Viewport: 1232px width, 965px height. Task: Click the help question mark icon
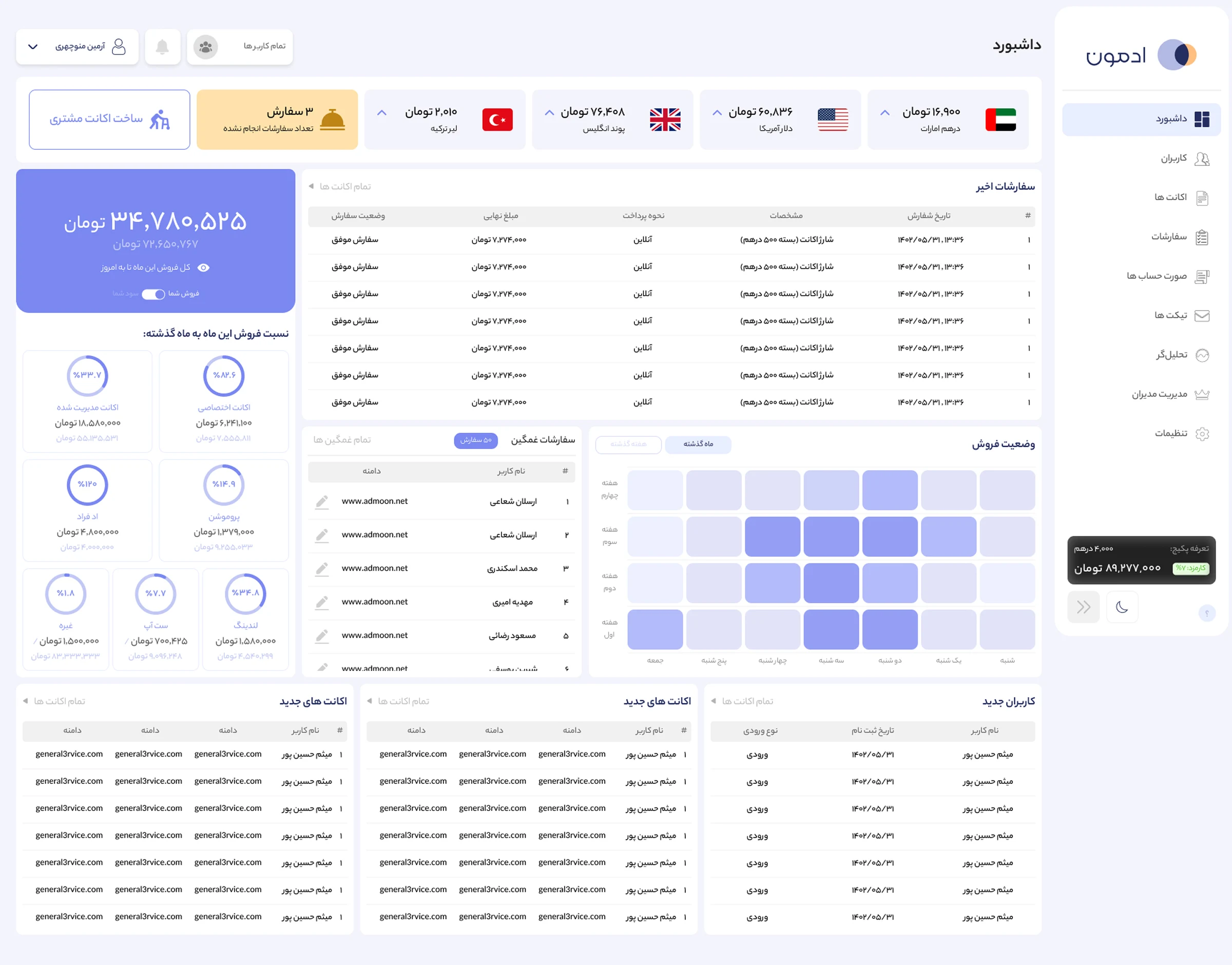coord(1206,613)
